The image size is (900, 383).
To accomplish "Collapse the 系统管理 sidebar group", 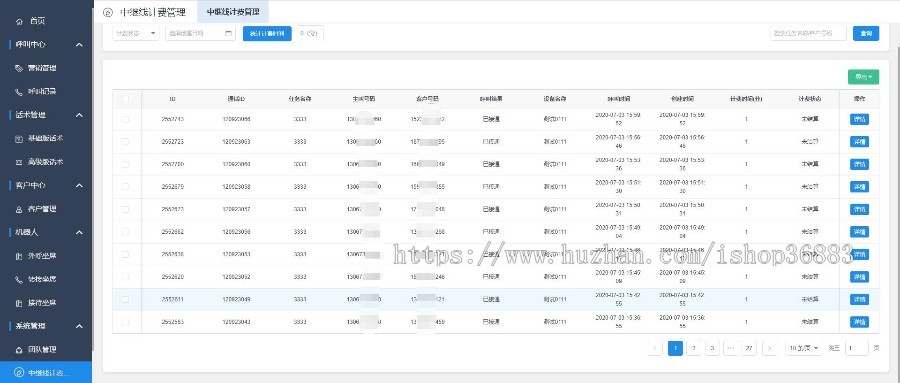I will pos(79,326).
